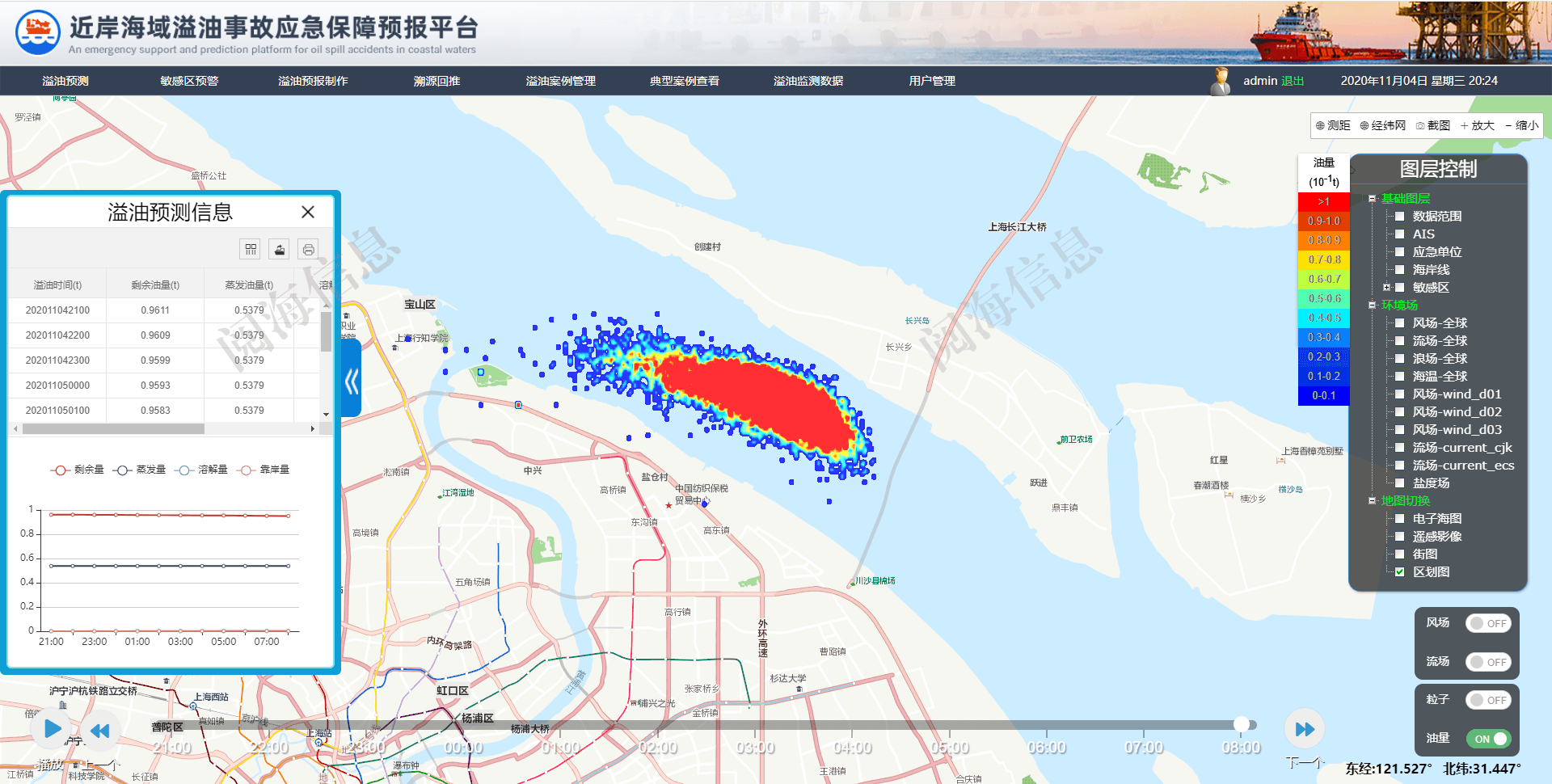Click the table column layout icon

pyautogui.click(x=251, y=250)
